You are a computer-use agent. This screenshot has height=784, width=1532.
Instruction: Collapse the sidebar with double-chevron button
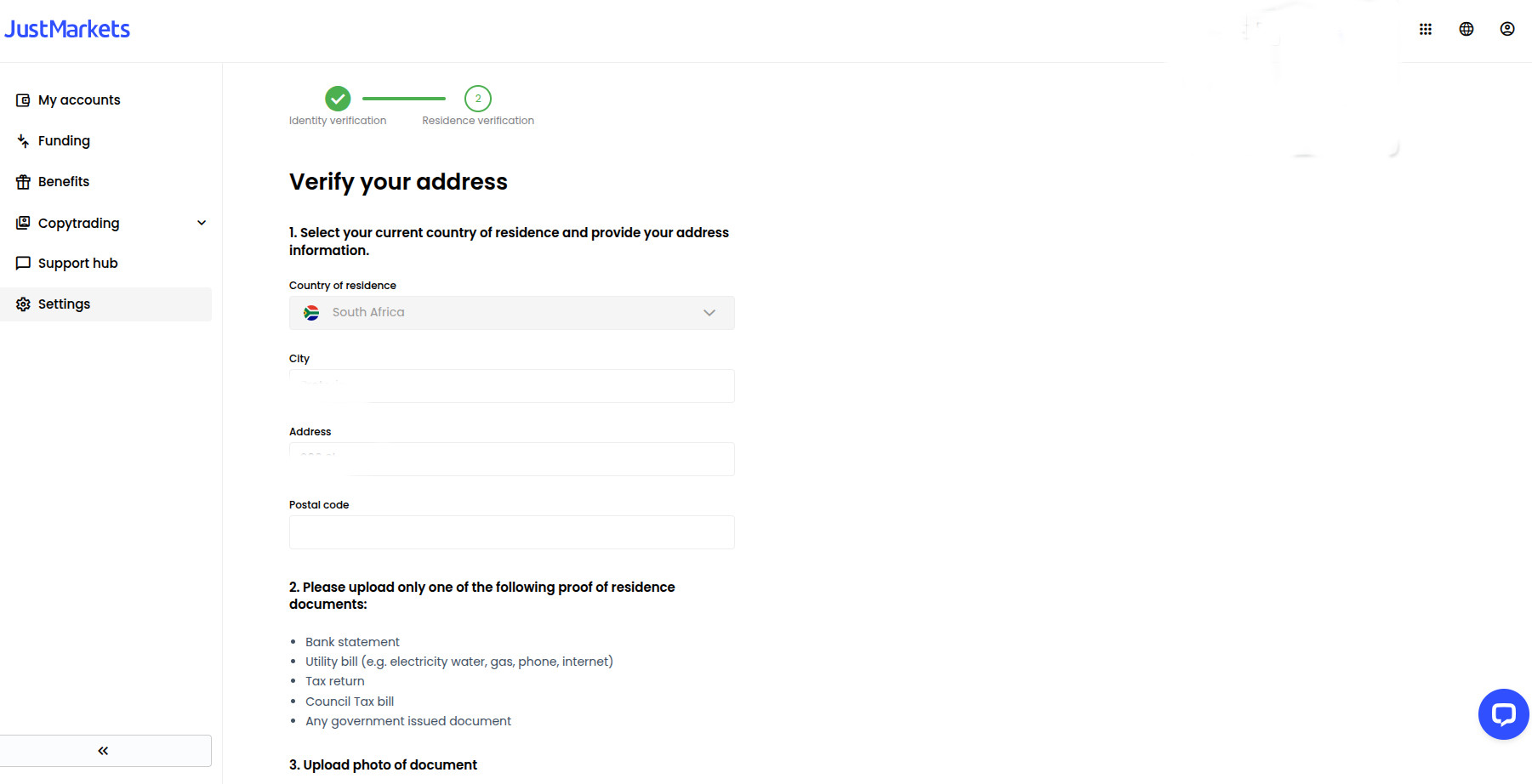(x=102, y=750)
